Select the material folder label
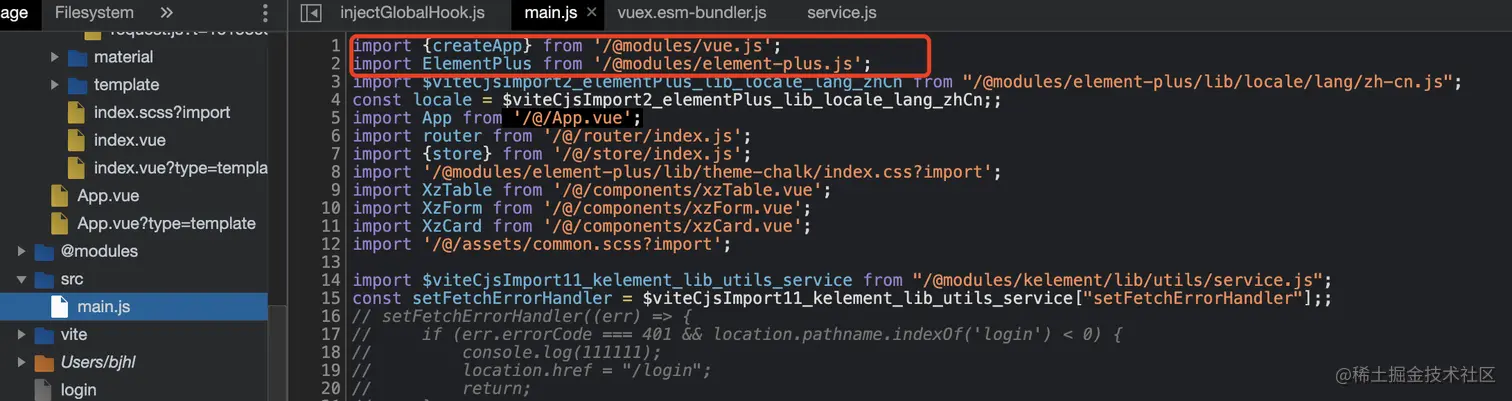1512x401 pixels. pyautogui.click(x=123, y=57)
